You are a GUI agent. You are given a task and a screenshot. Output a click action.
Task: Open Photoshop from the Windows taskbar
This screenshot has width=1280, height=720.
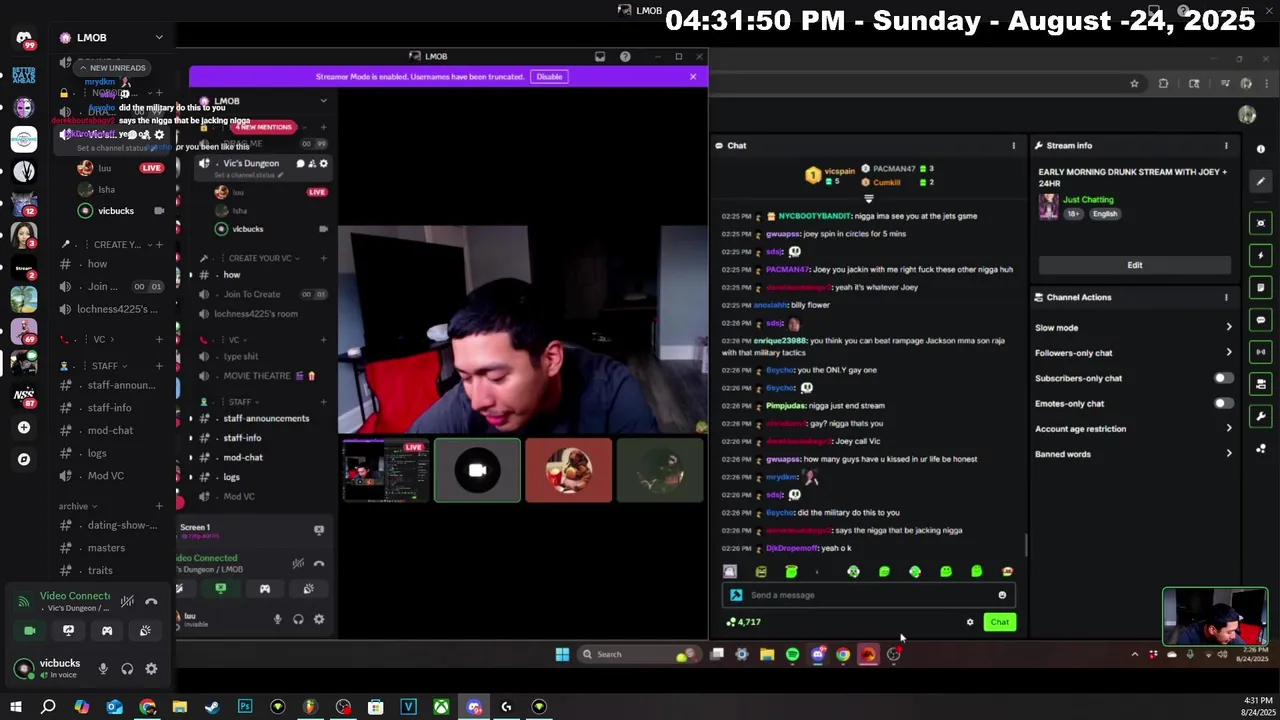click(x=245, y=707)
